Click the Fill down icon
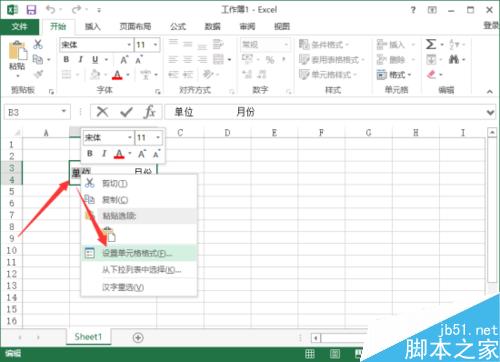Screen dimensions: 500x362 tap(431, 60)
